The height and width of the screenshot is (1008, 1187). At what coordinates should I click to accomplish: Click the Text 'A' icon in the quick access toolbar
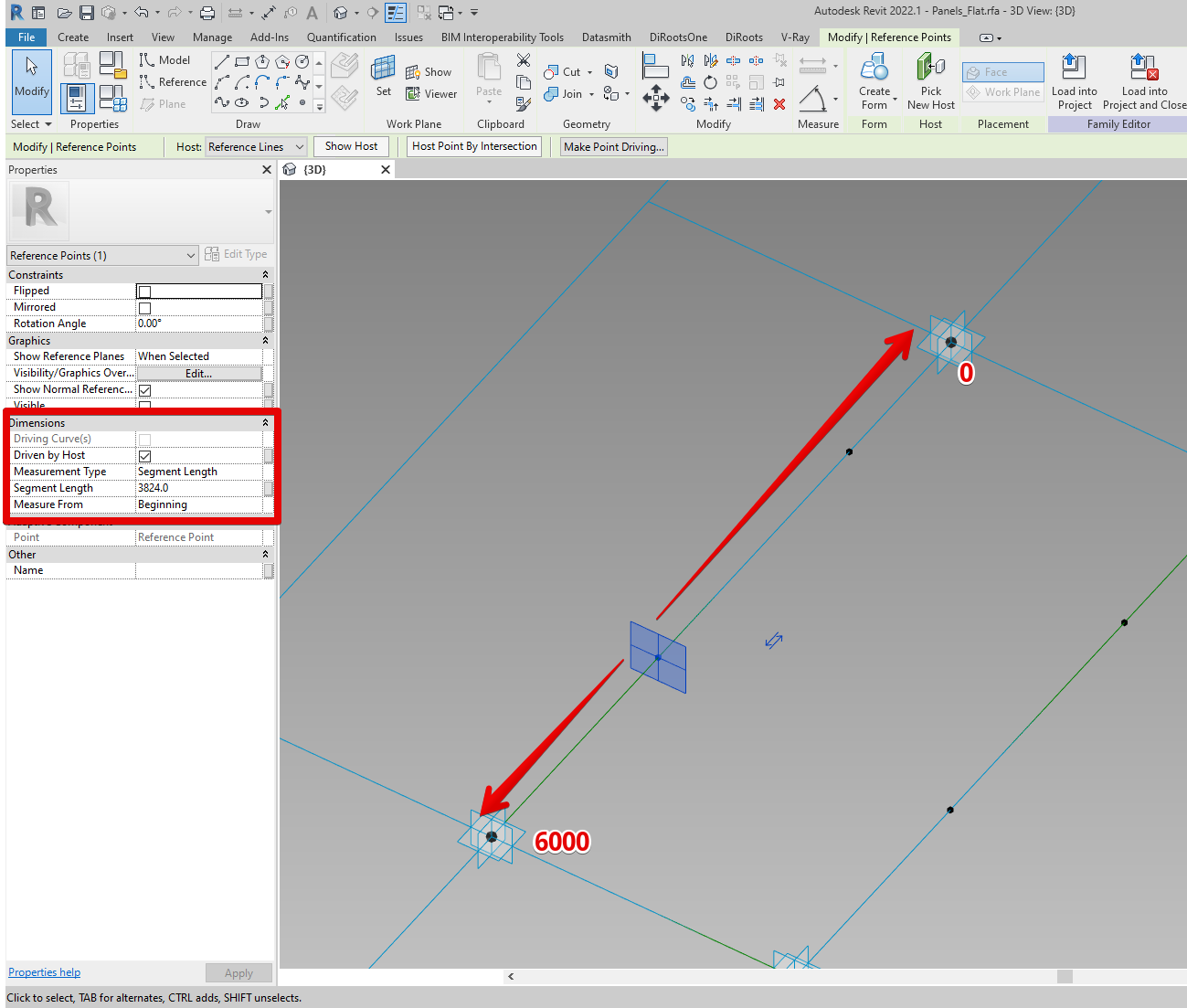tap(313, 13)
